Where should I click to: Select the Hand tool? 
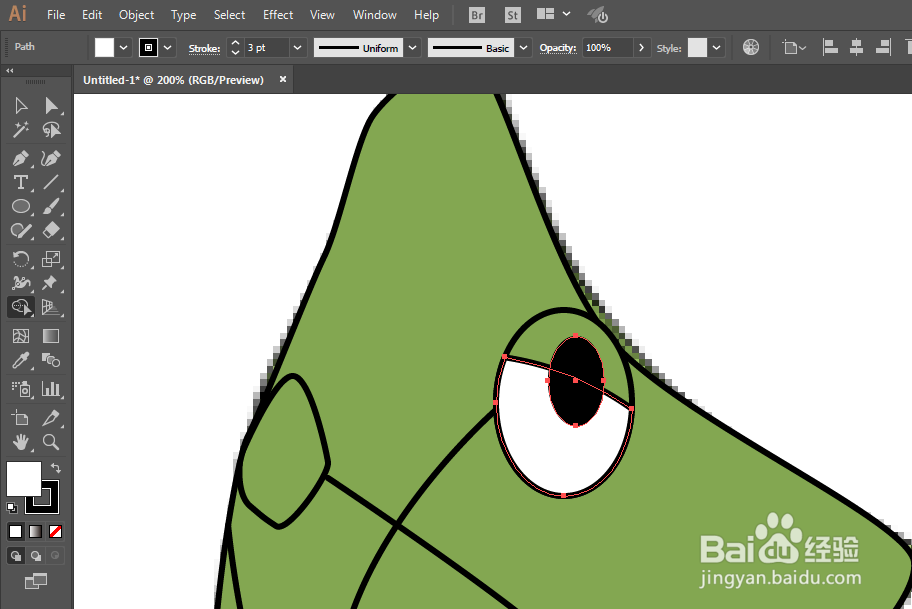(x=21, y=442)
